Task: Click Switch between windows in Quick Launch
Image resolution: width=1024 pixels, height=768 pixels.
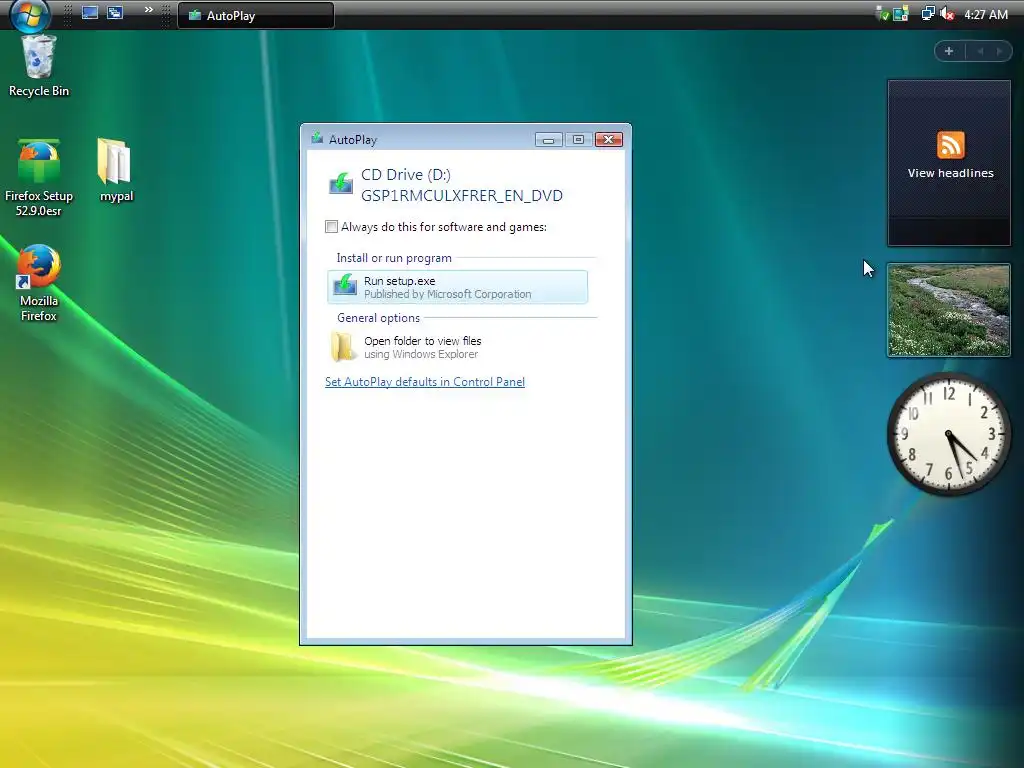Action: pos(115,13)
